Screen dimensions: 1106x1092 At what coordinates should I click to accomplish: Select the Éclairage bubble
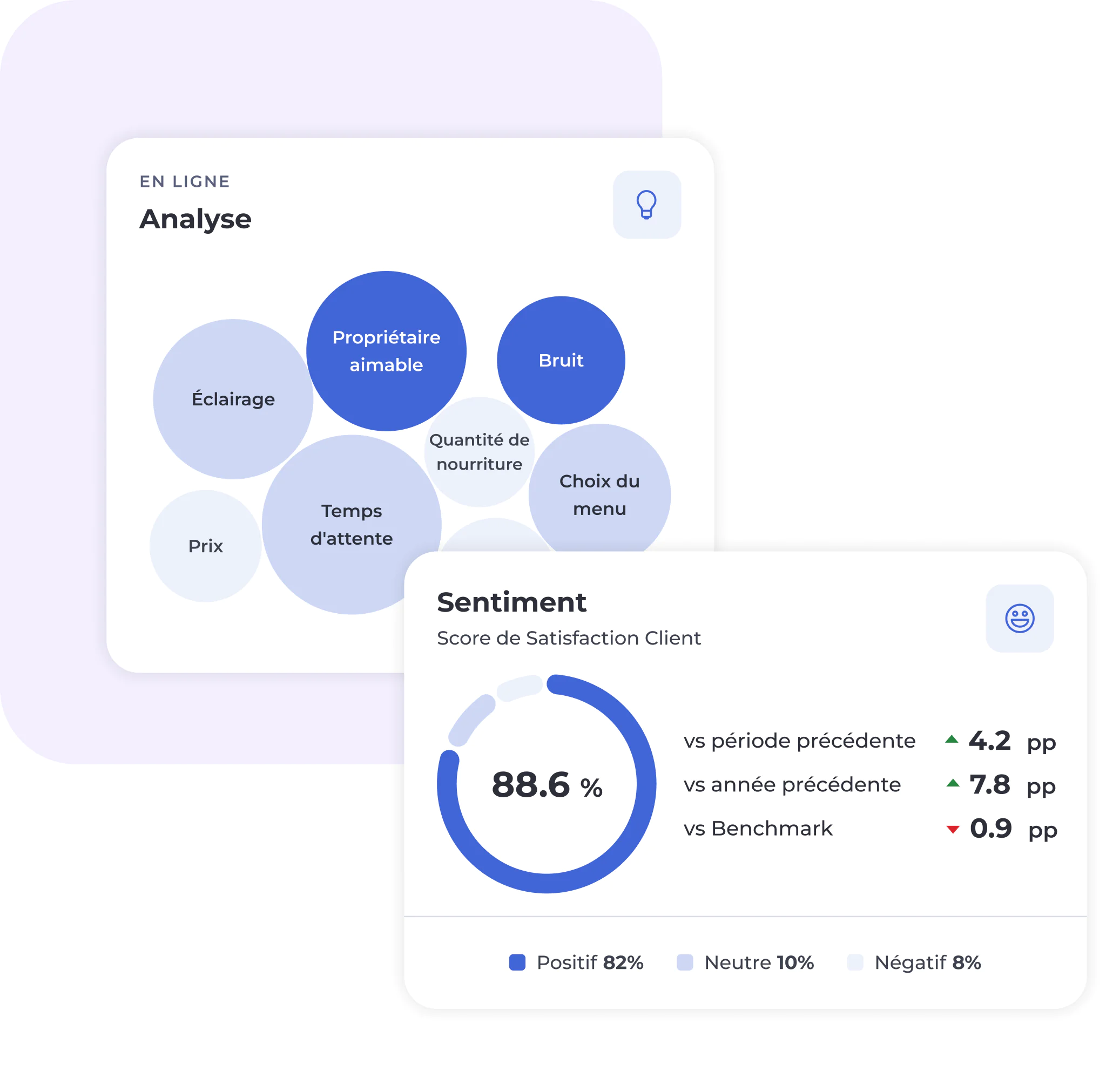click(x=233, y=399)
